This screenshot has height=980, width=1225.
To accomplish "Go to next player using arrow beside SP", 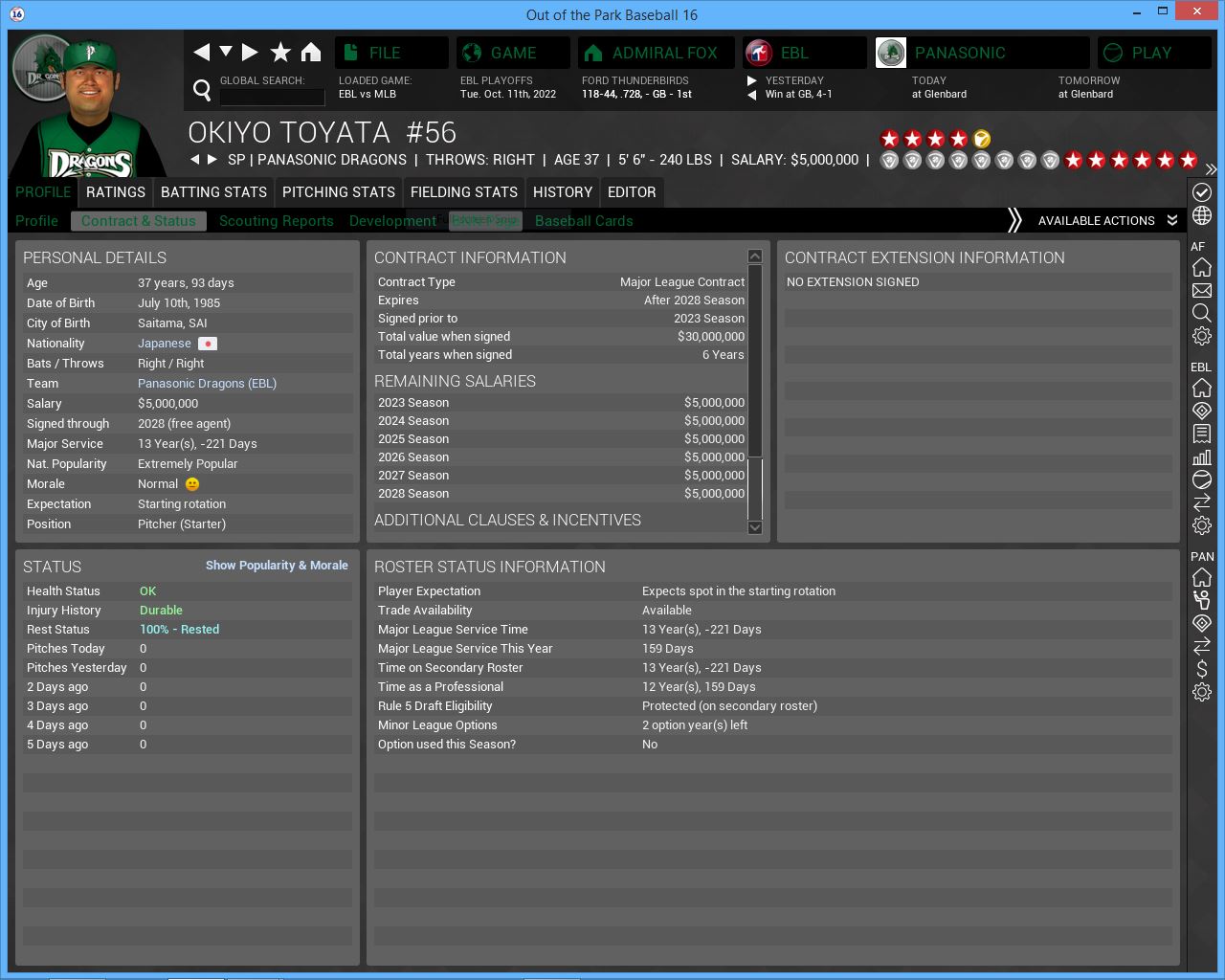I will coord(212,160).
